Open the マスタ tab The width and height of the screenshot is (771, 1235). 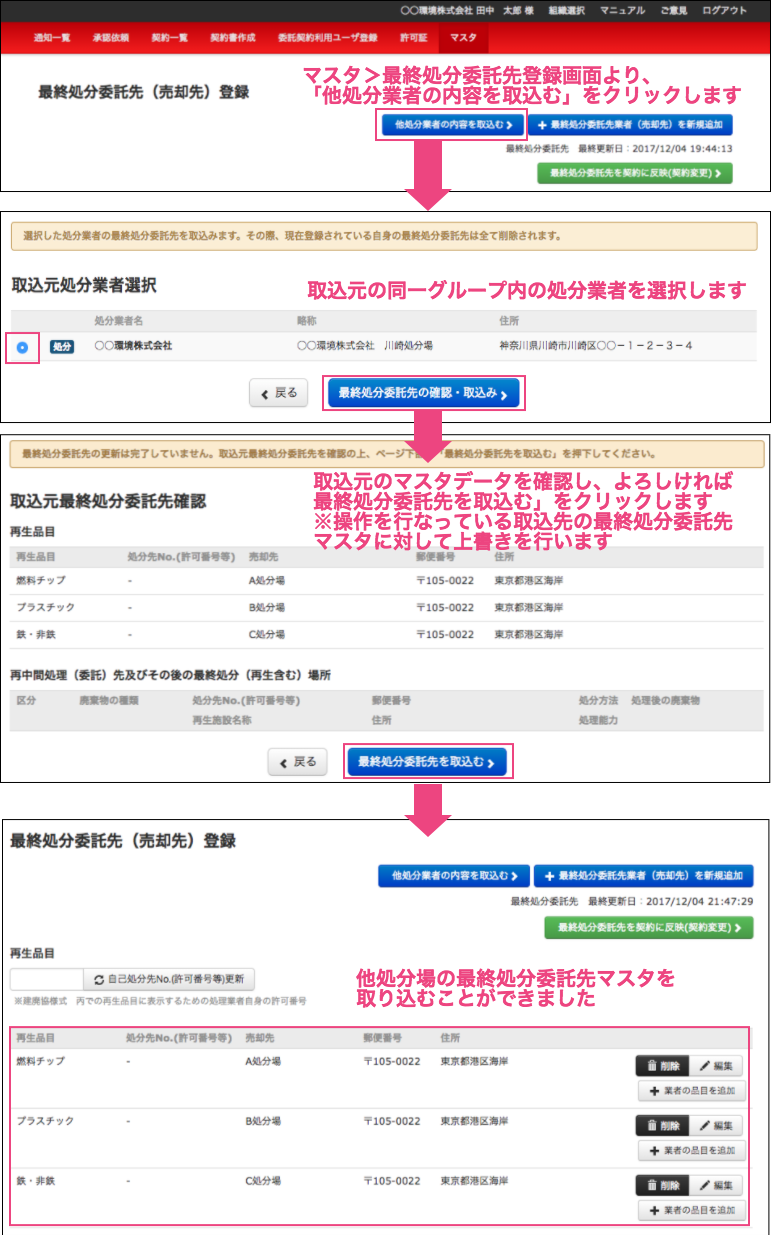tap(463, 37)
